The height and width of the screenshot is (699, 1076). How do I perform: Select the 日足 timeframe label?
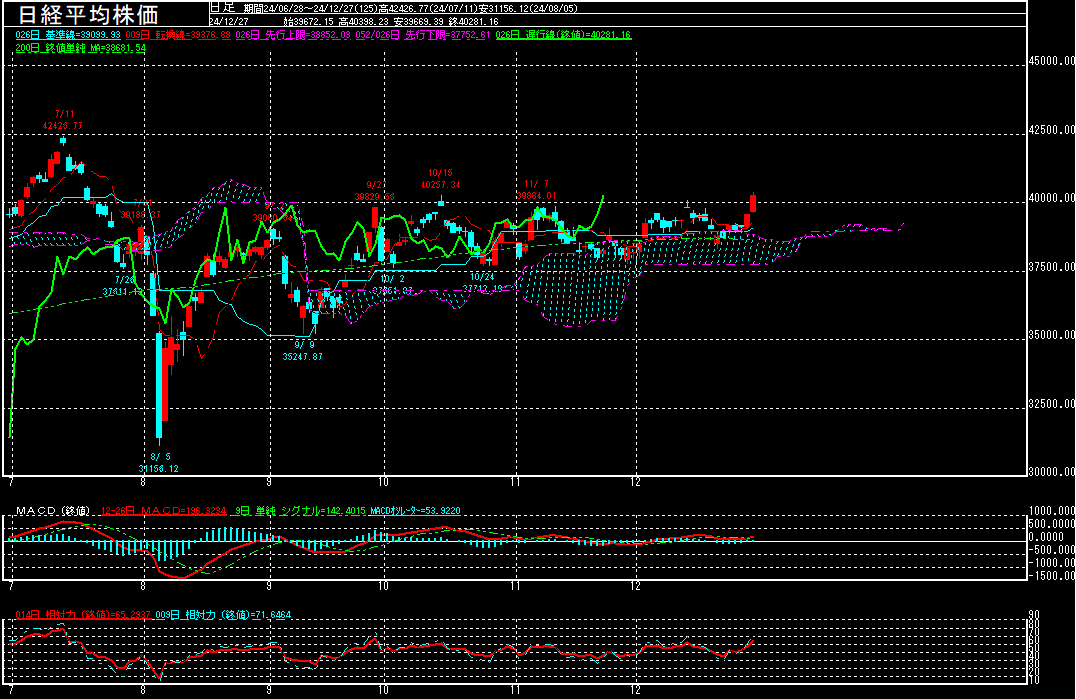[222, 8]
